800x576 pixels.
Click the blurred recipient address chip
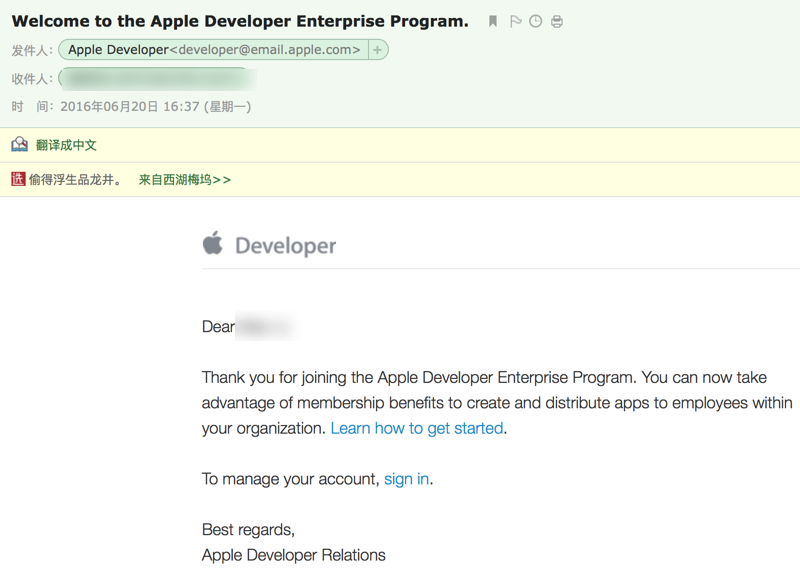tap(155, 78)
